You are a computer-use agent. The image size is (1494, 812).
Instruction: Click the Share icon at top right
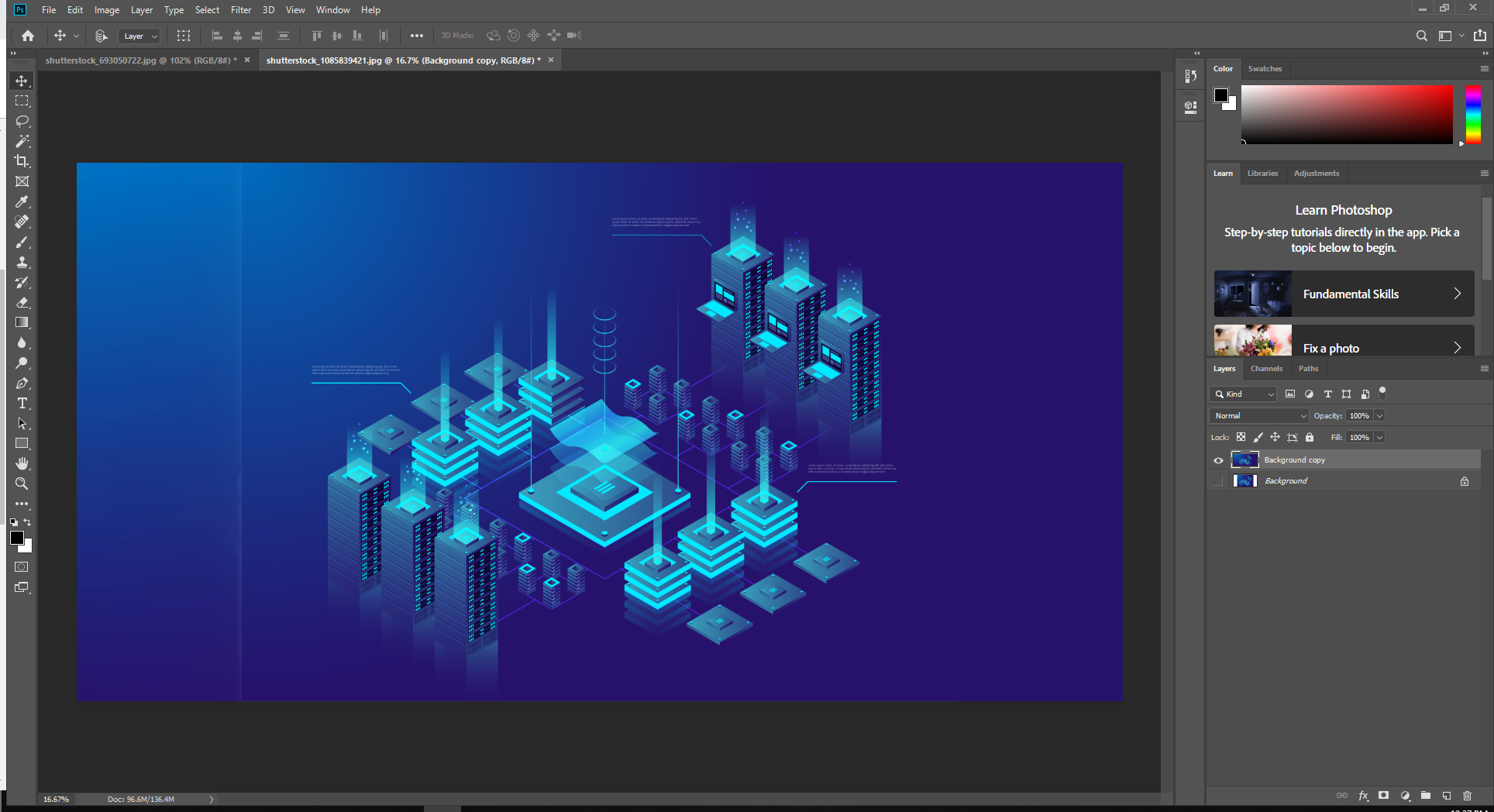tap(1480, 36)
